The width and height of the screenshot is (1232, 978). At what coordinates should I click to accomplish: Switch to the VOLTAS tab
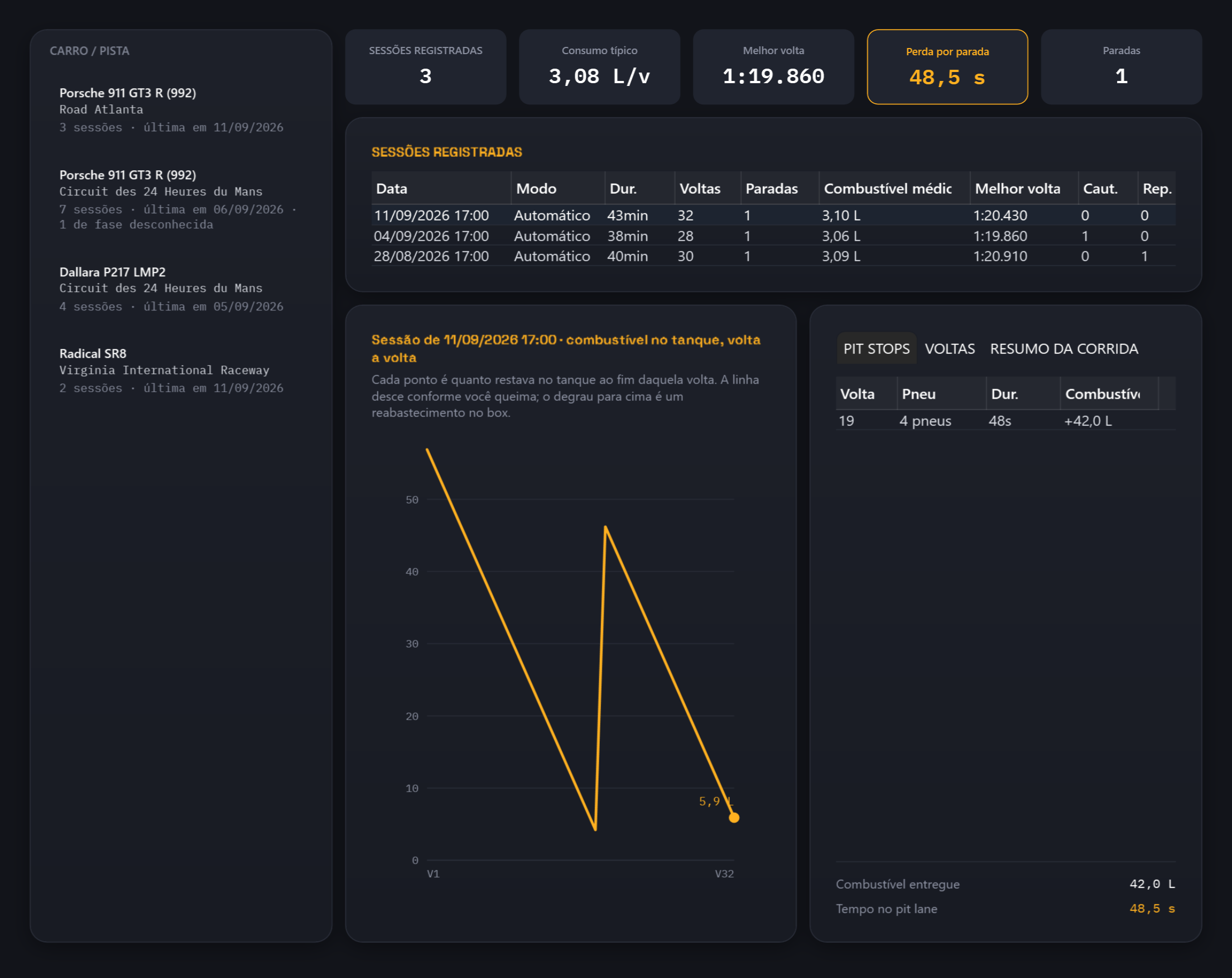coord(950,349)
